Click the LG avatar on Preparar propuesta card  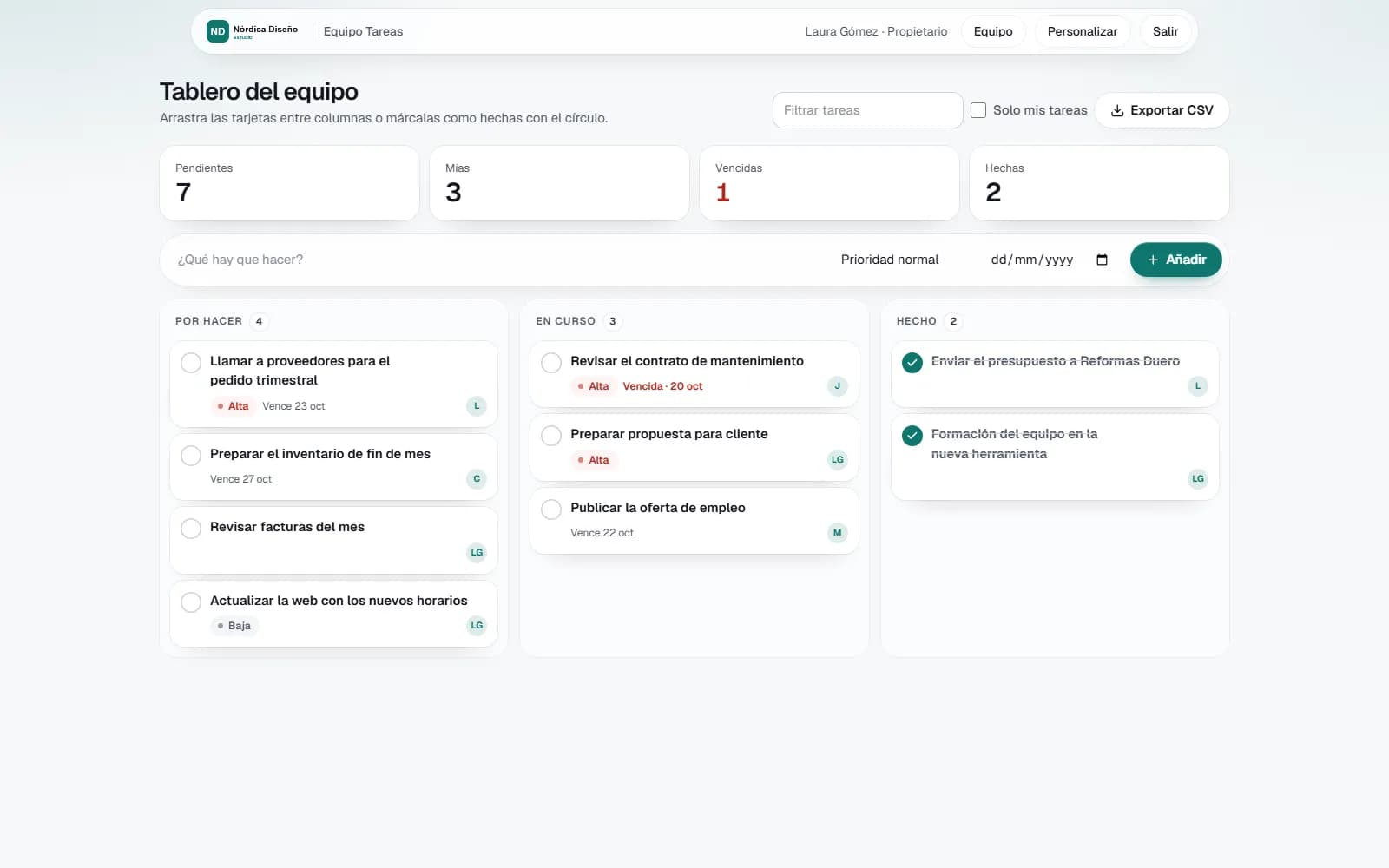click(x=838, y=460)
